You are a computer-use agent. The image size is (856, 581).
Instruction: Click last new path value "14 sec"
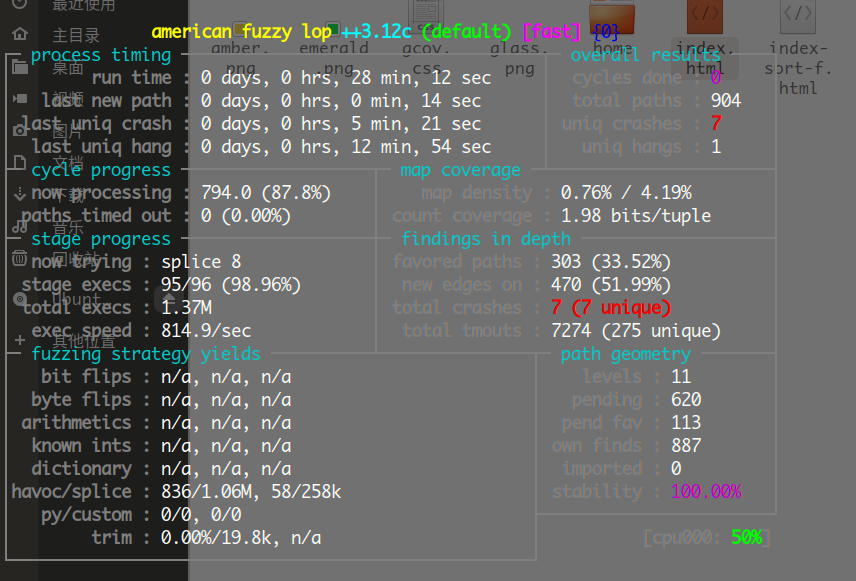point(451,101)
